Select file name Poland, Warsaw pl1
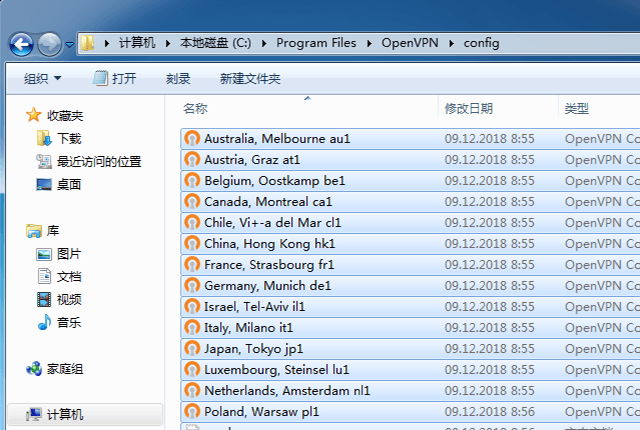640x430 pixels. [262, 412]
